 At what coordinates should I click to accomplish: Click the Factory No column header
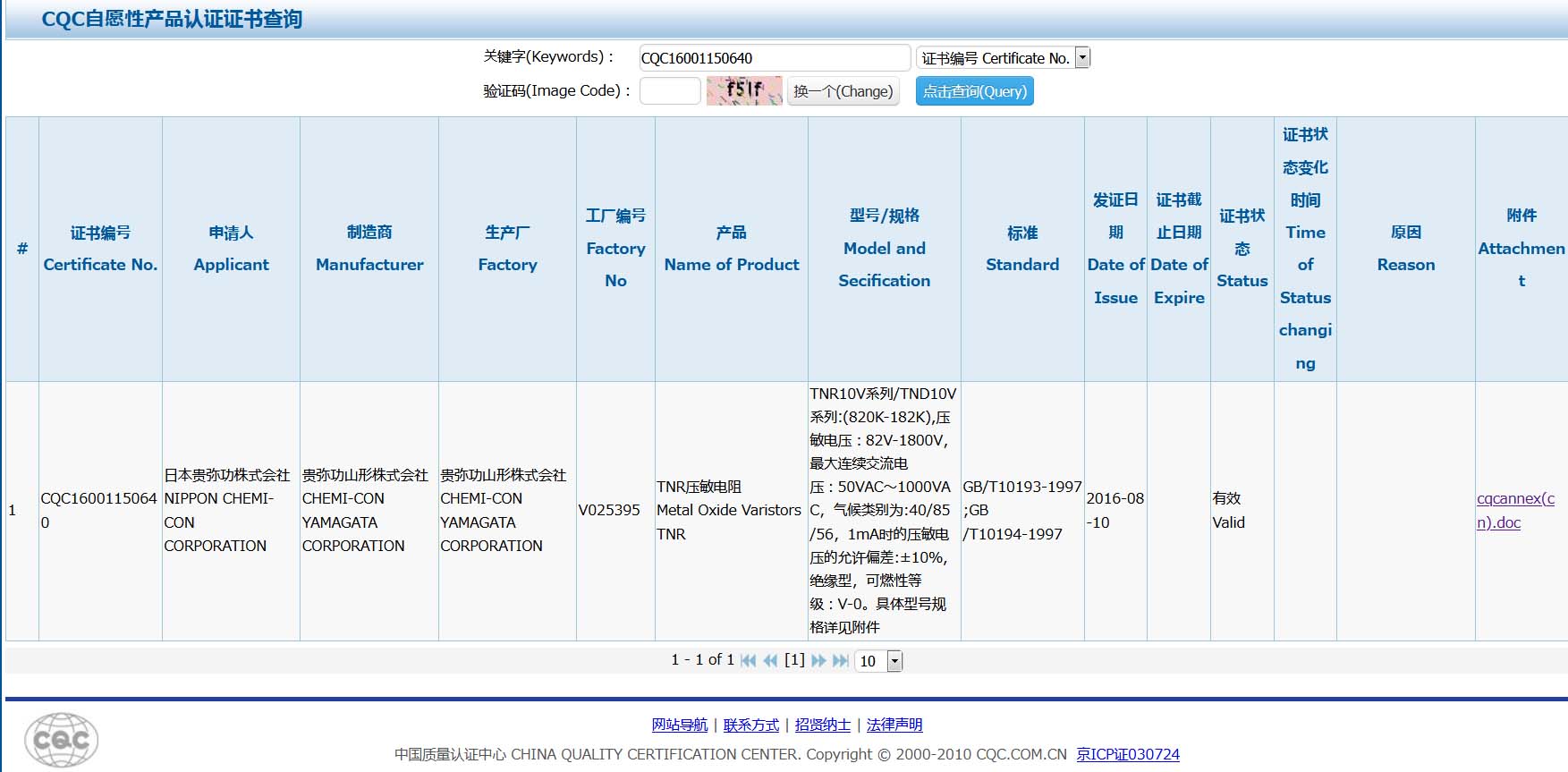(x=615, y=249)
